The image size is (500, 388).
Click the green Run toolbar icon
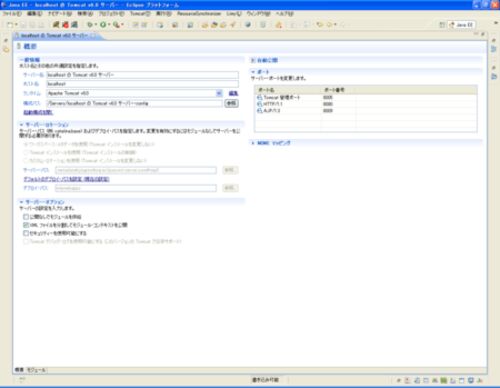(x=103, y=25)
